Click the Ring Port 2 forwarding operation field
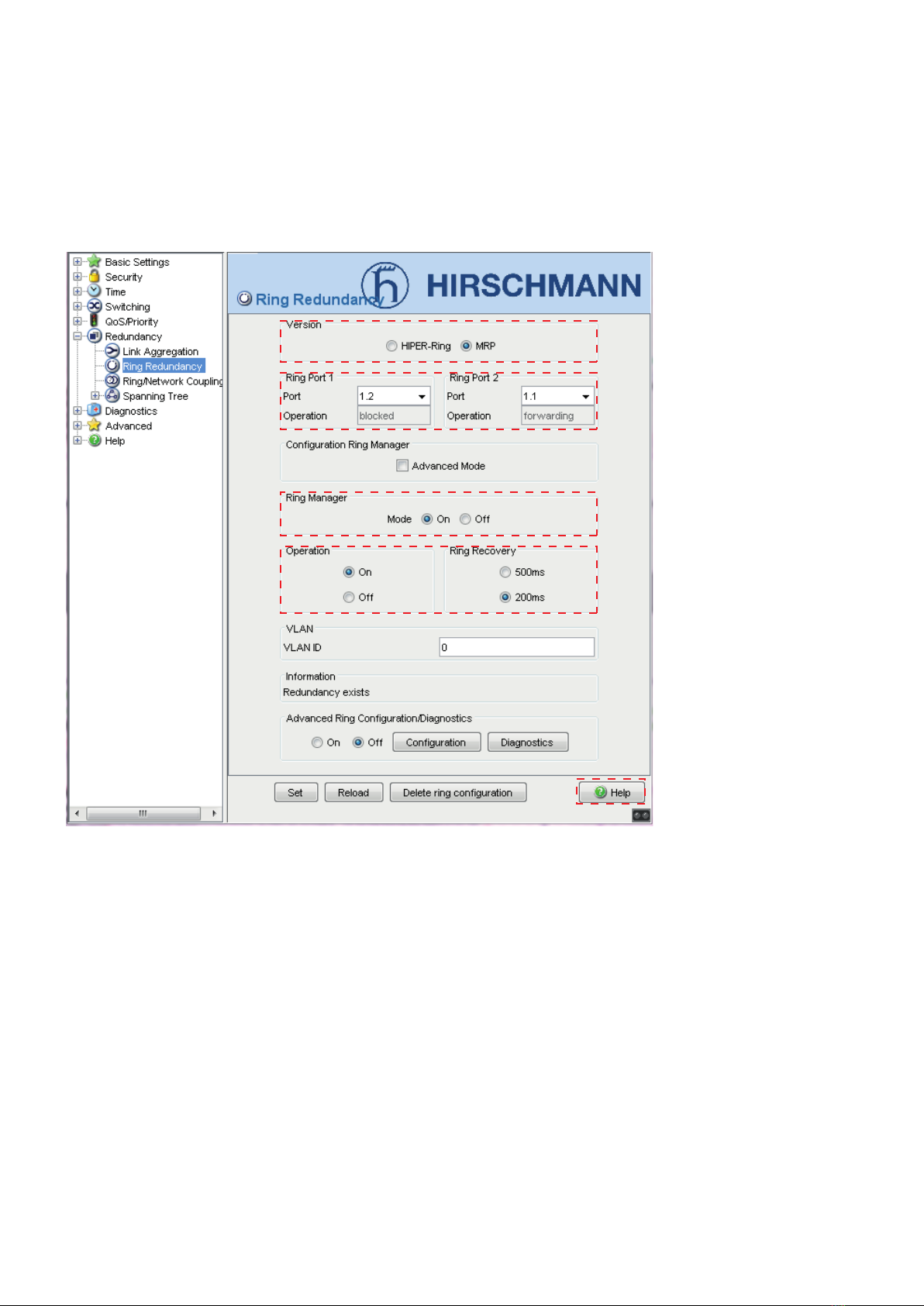 (558, 416)
